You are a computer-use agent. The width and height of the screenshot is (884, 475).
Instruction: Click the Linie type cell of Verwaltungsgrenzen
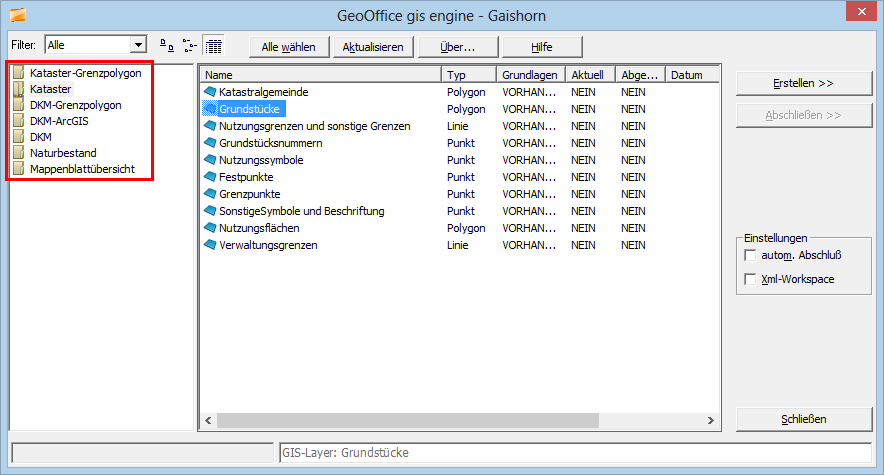coord(458,245)
